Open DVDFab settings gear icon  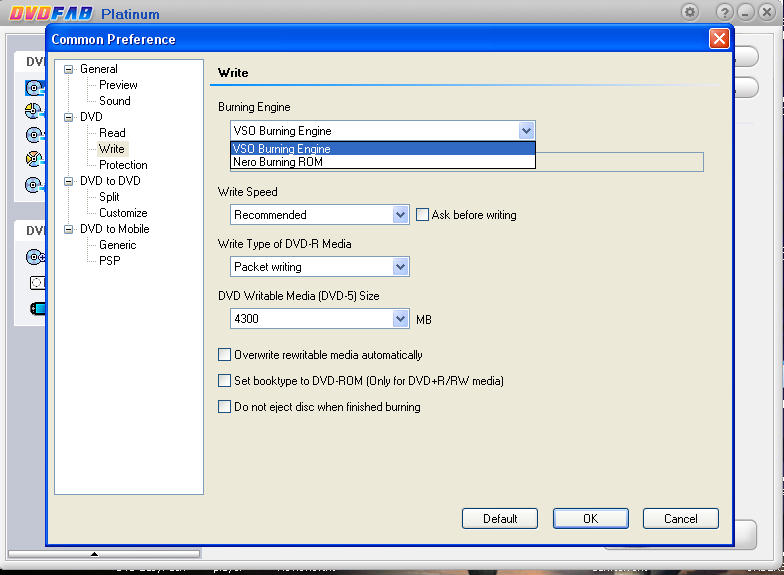690,12
